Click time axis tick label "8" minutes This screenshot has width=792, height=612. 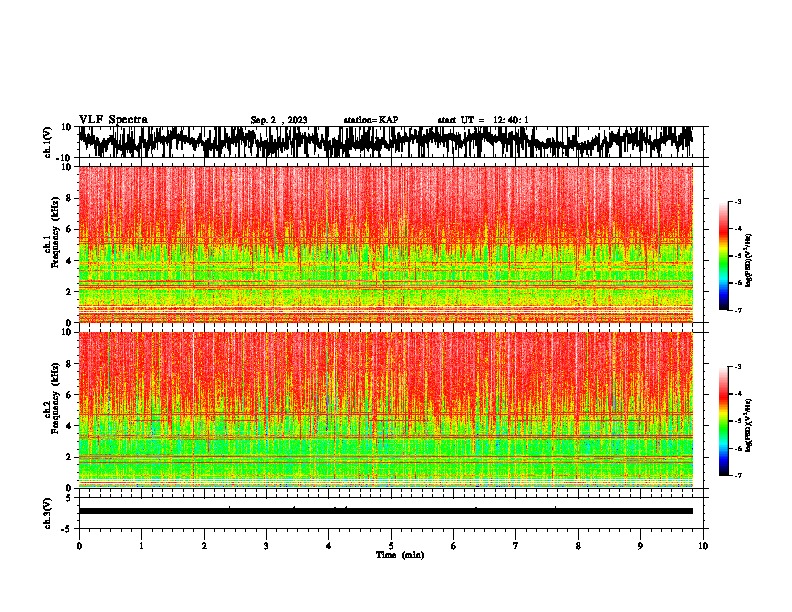[x=578, y=546]
